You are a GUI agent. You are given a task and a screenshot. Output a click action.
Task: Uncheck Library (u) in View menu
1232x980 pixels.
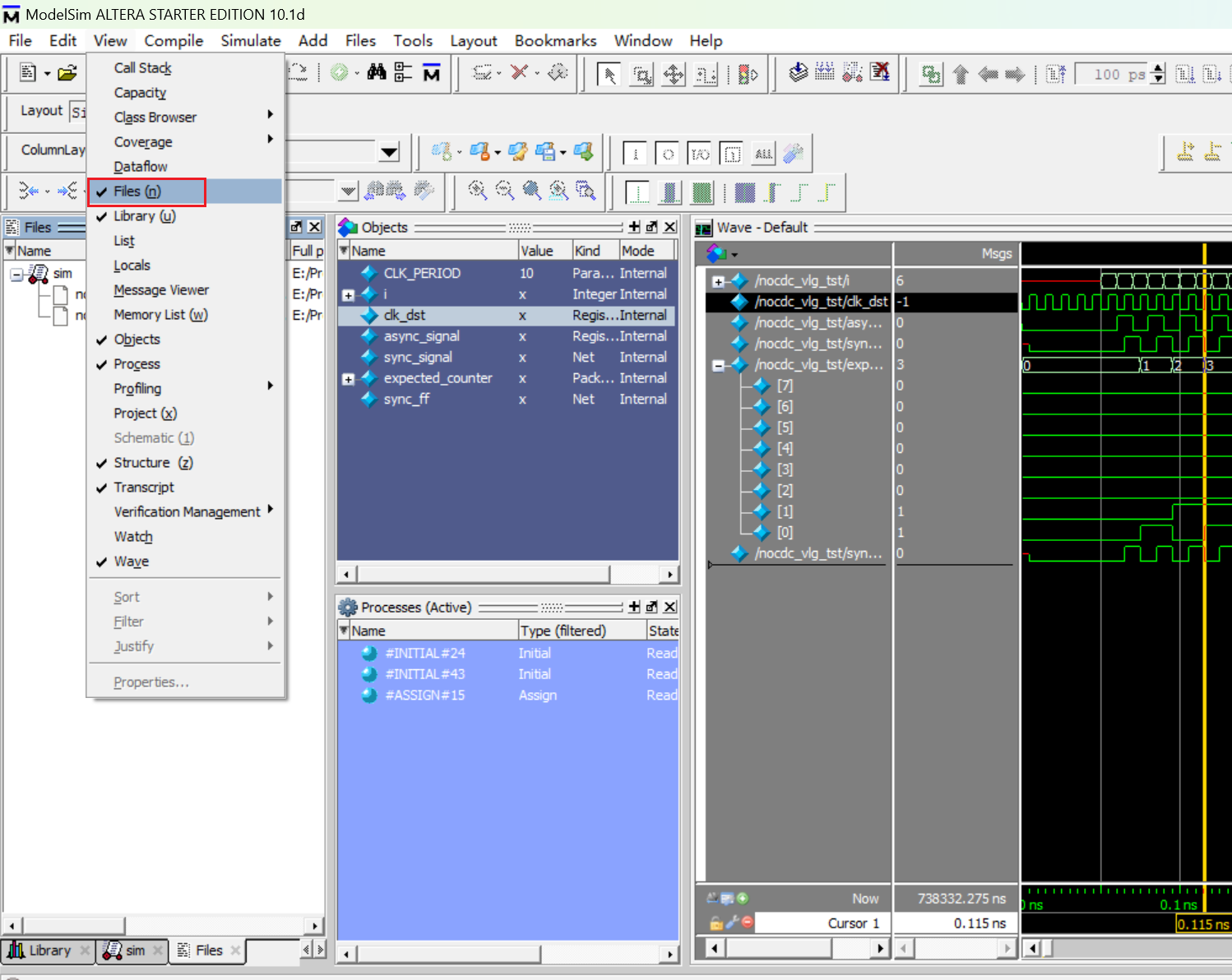point(185,216)
